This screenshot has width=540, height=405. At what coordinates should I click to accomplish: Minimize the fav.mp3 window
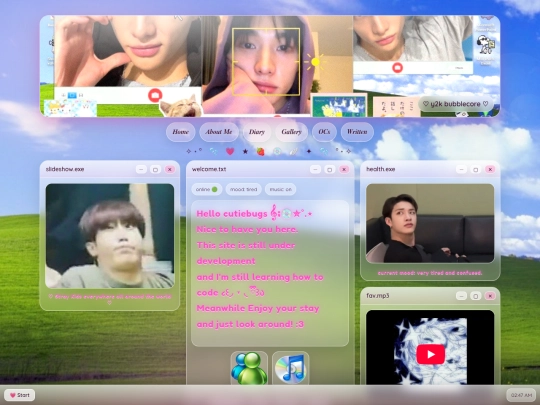coord(461,296)
